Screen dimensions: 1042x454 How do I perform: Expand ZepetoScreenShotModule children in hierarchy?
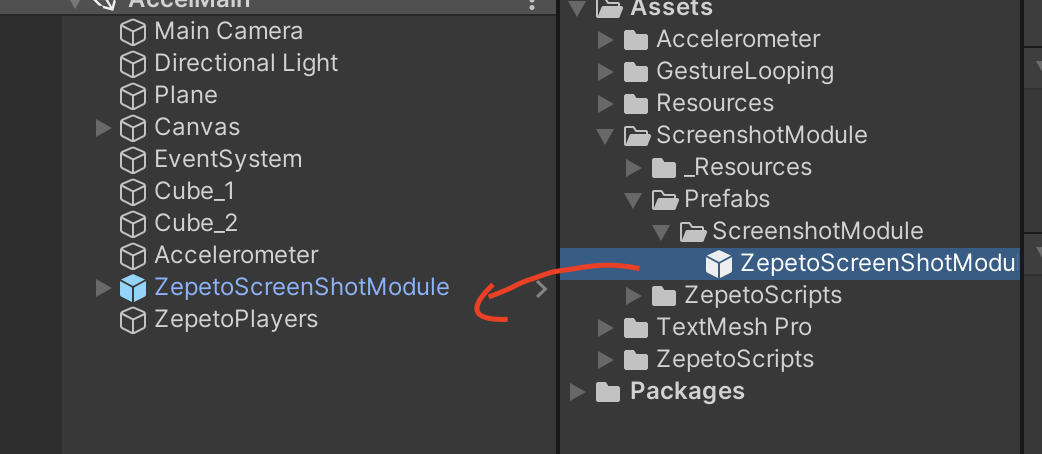(103, 288)
